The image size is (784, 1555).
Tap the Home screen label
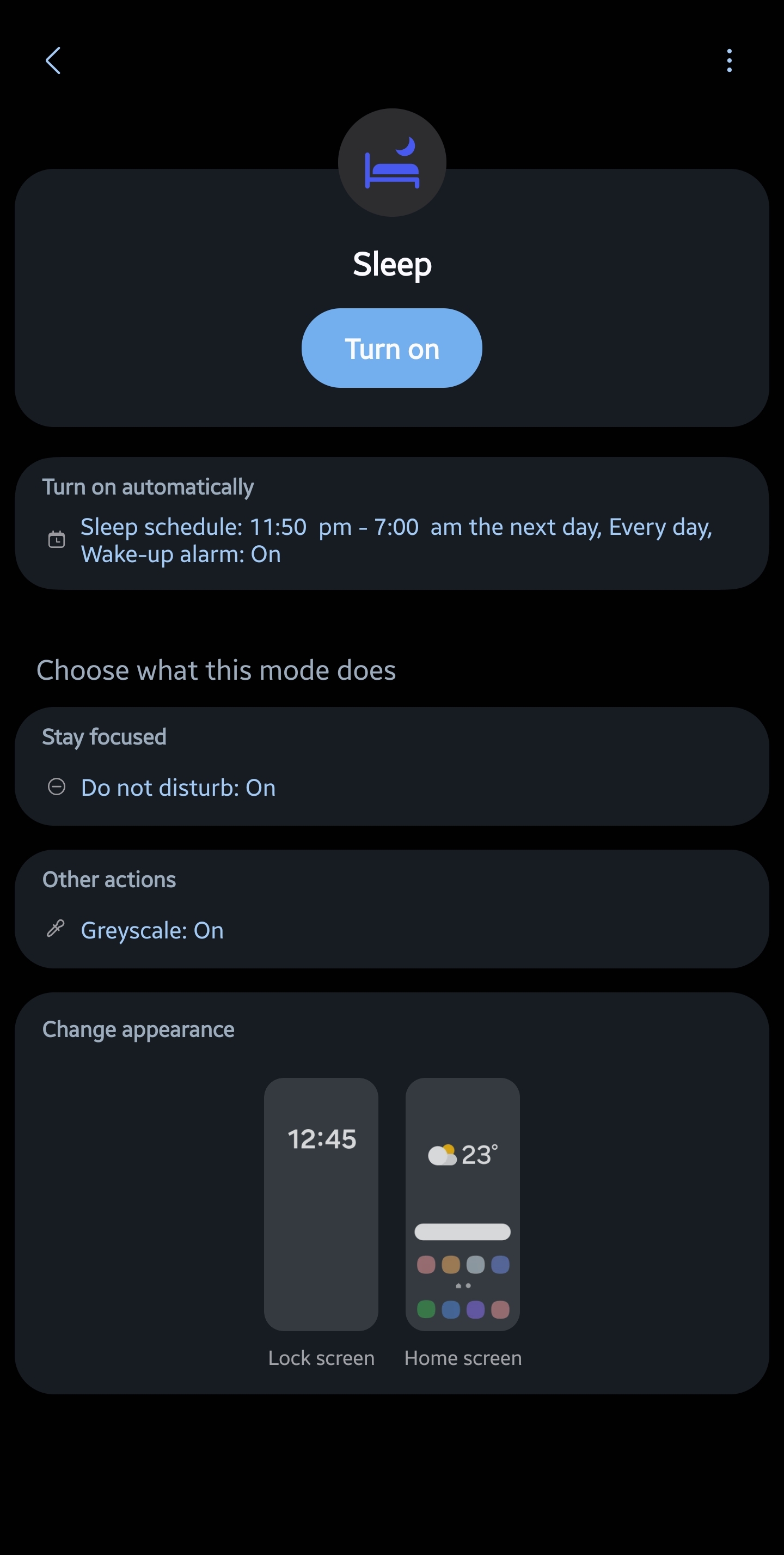click(x=463, y=1358)
